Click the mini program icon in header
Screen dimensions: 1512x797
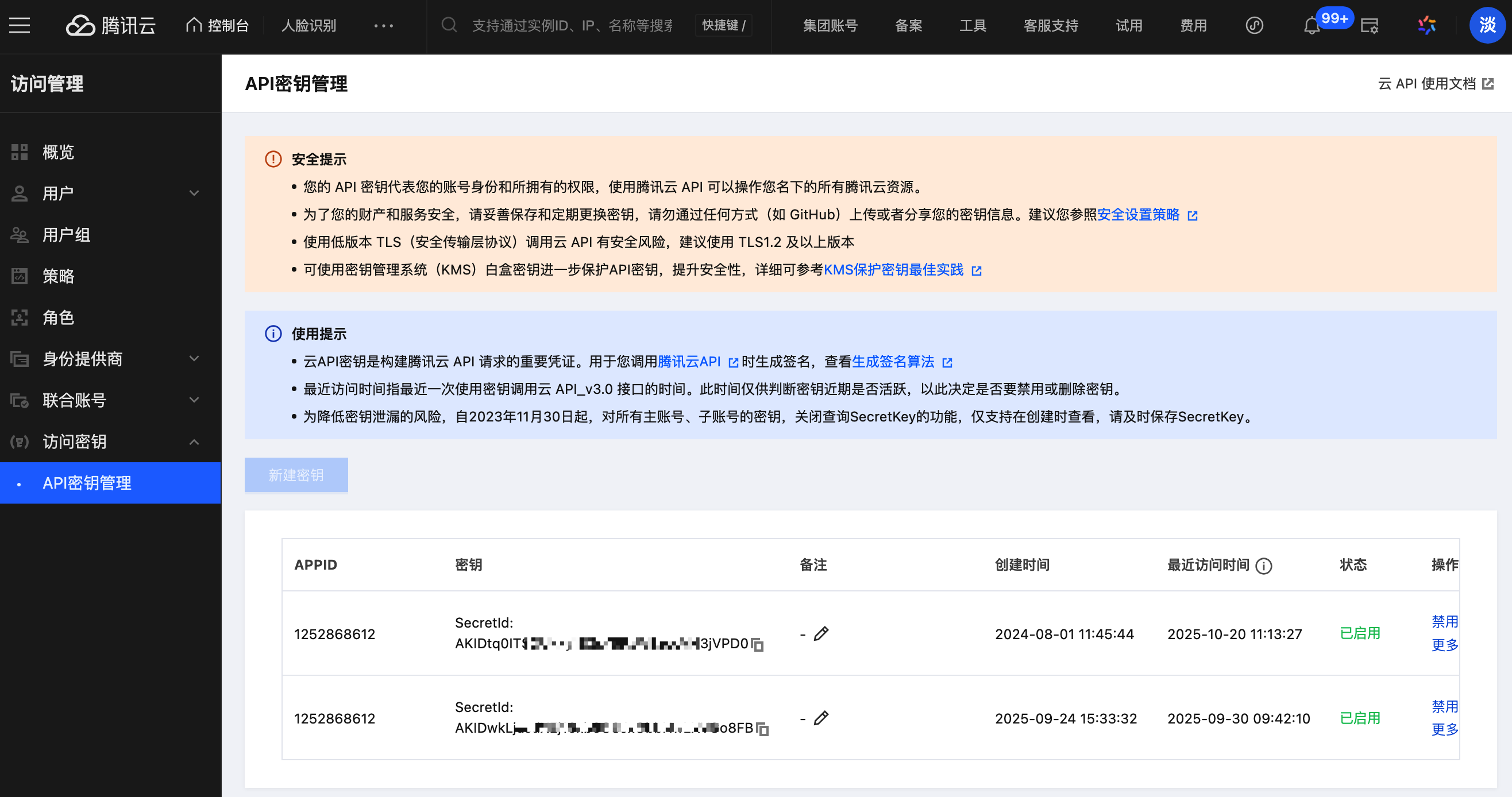(x=1253, y=25)
